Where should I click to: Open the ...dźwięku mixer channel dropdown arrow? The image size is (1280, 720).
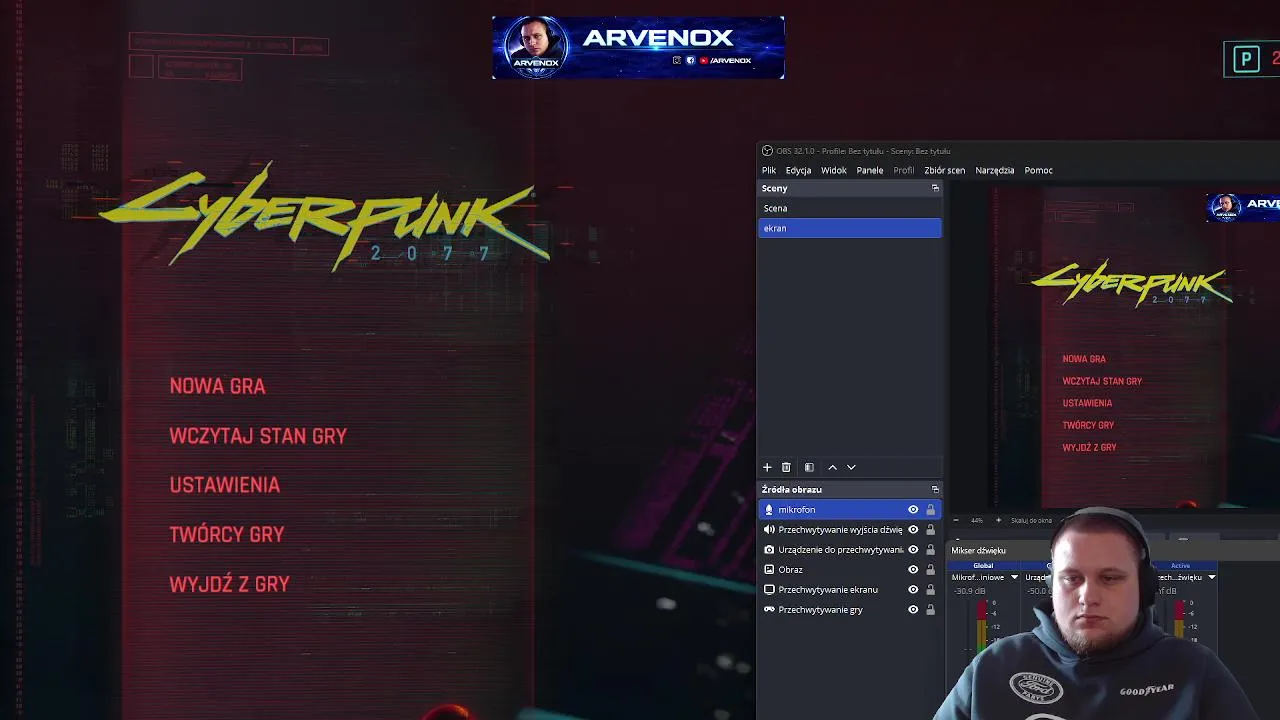(1211, 577)
